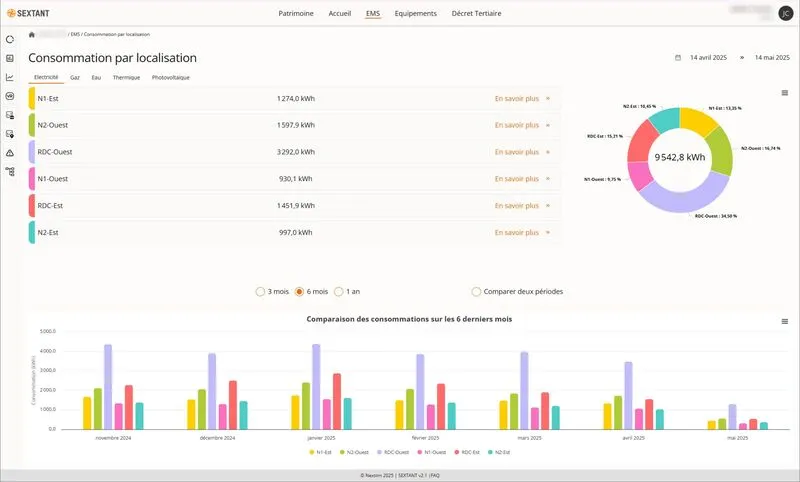Viewport: 800px width, 482px height.
Task: Open the Décret Tertiaire menu
Action: click(x=477, y=13)
